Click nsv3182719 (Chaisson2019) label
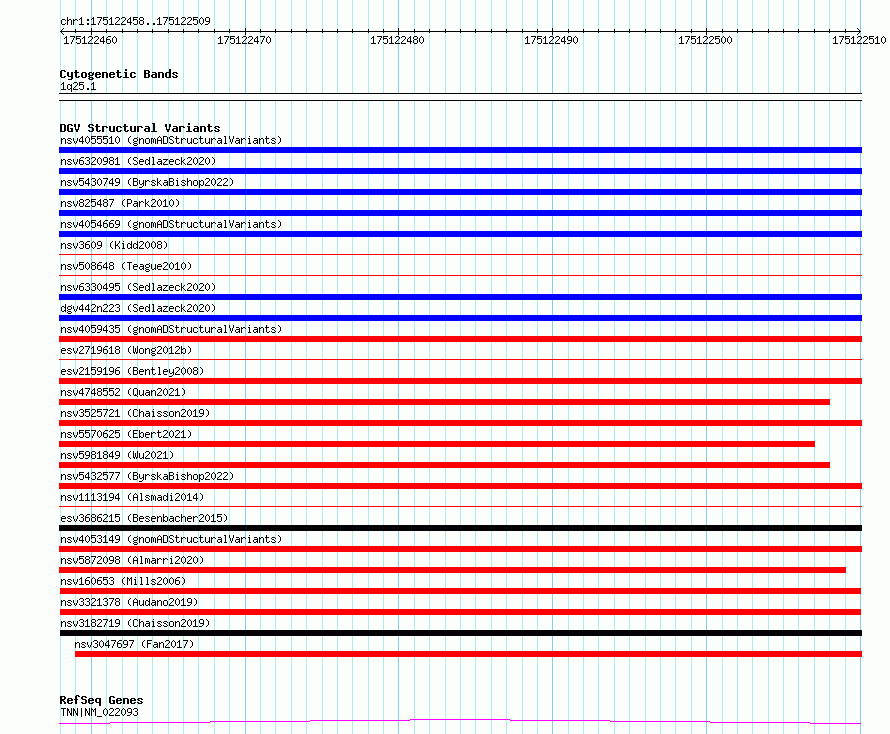The image size is (890, 734). (135, 623)
